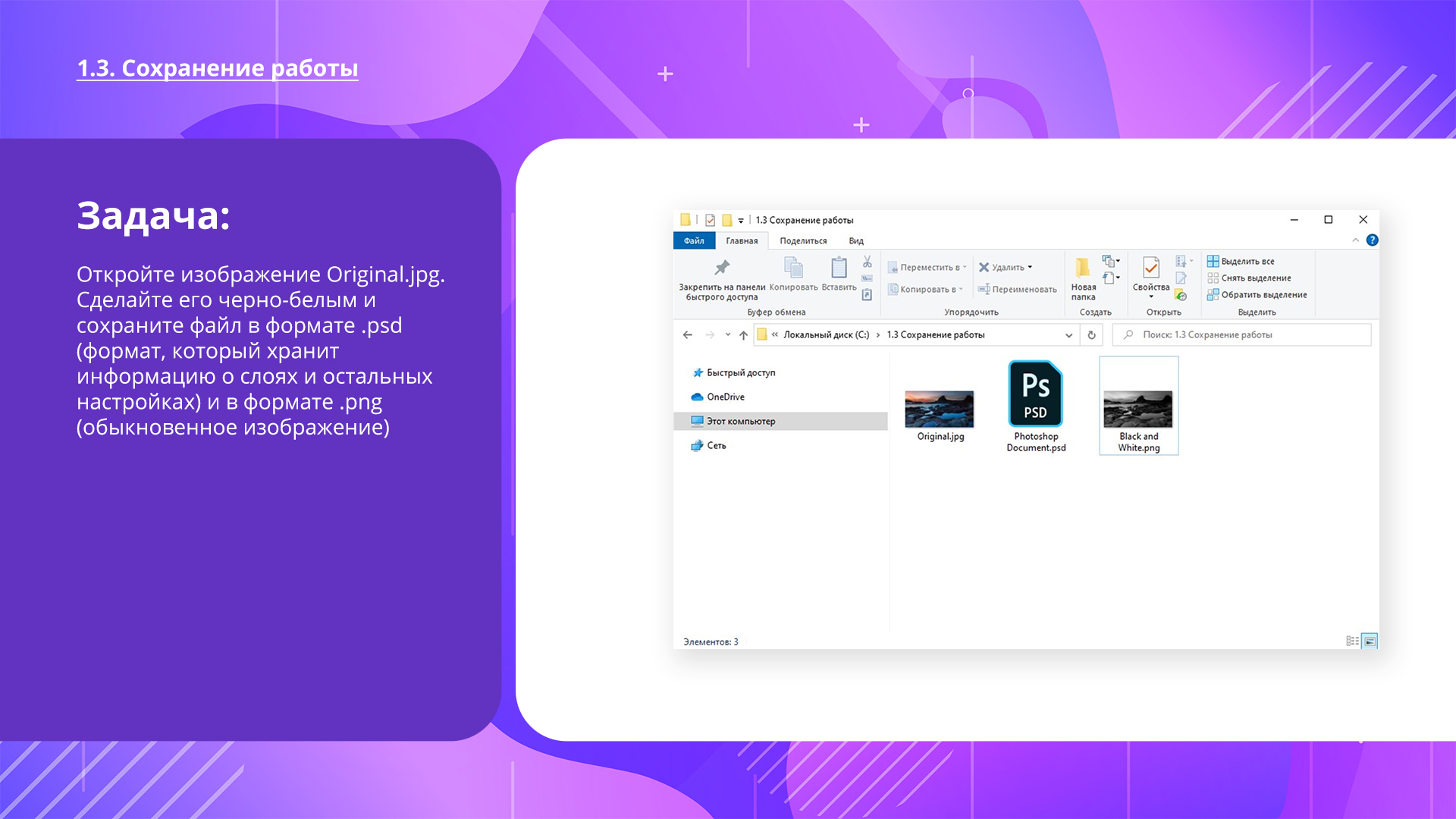Switch to details view in status bar
The width and height of the screenshot is (1456, 819).
click(x=1352, y=642)
